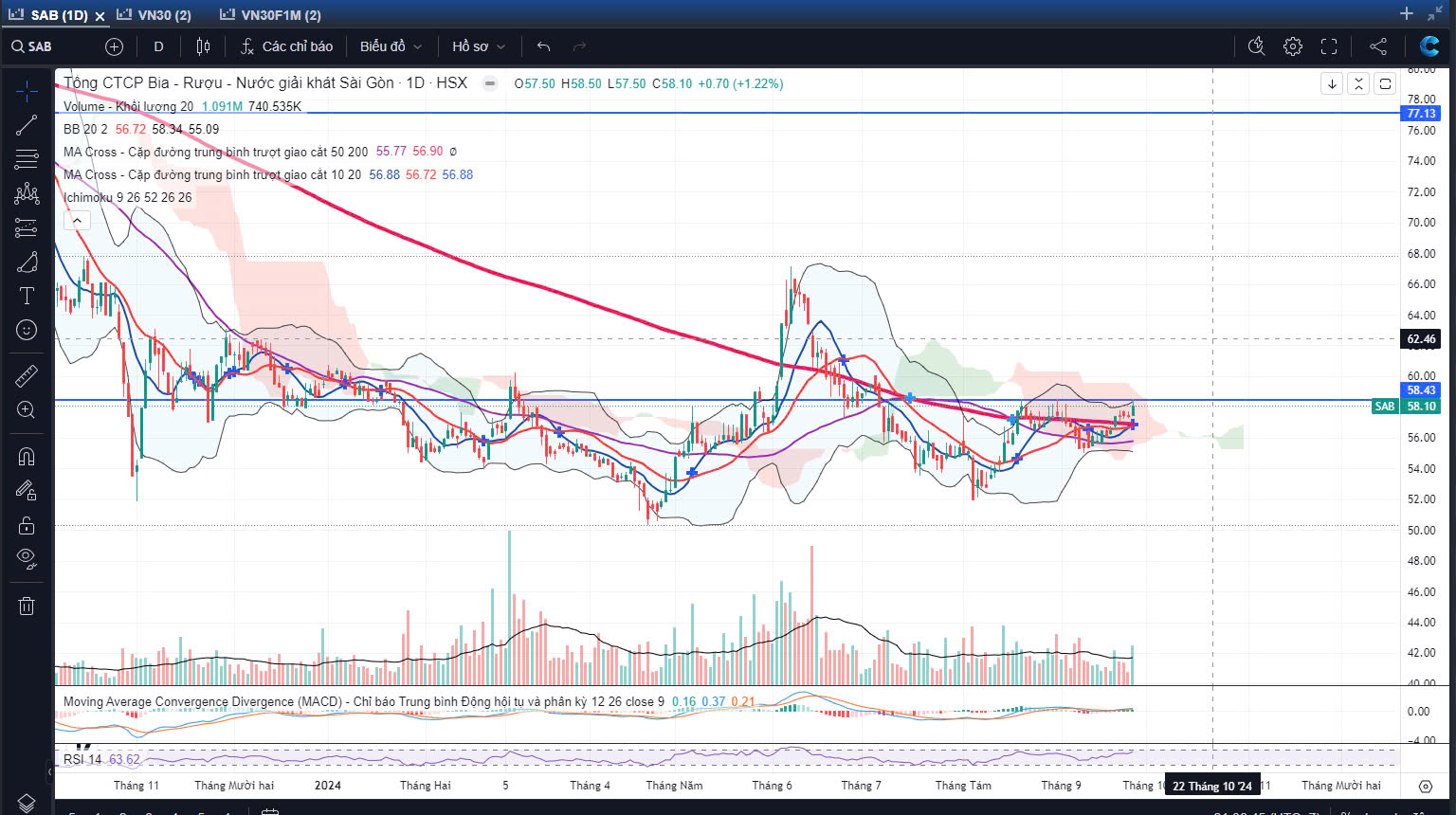Remove drawings with the trash icon
The image size is (1456, 815).
[x=27, y=607]
